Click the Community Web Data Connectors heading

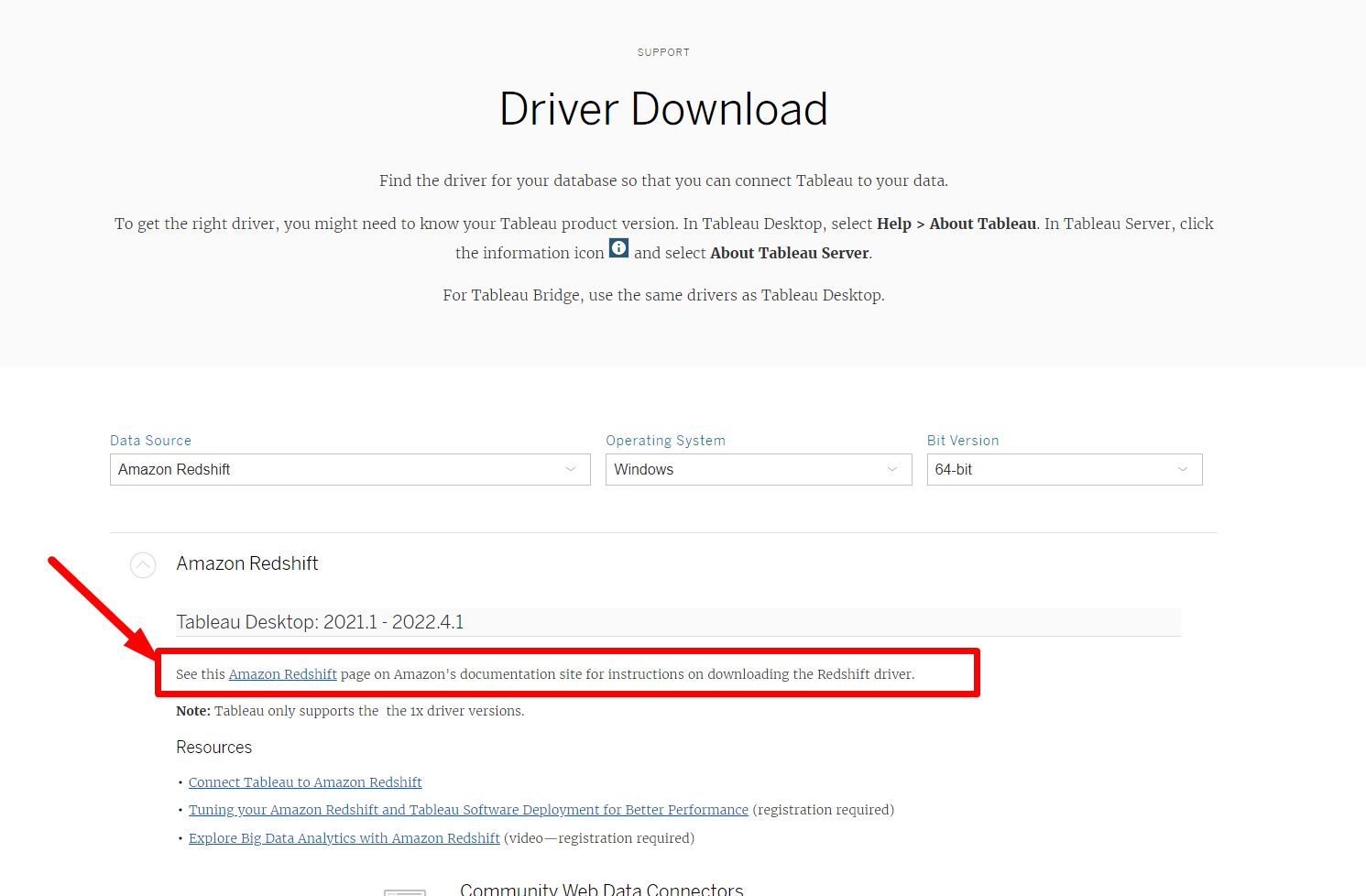point(602,889)
